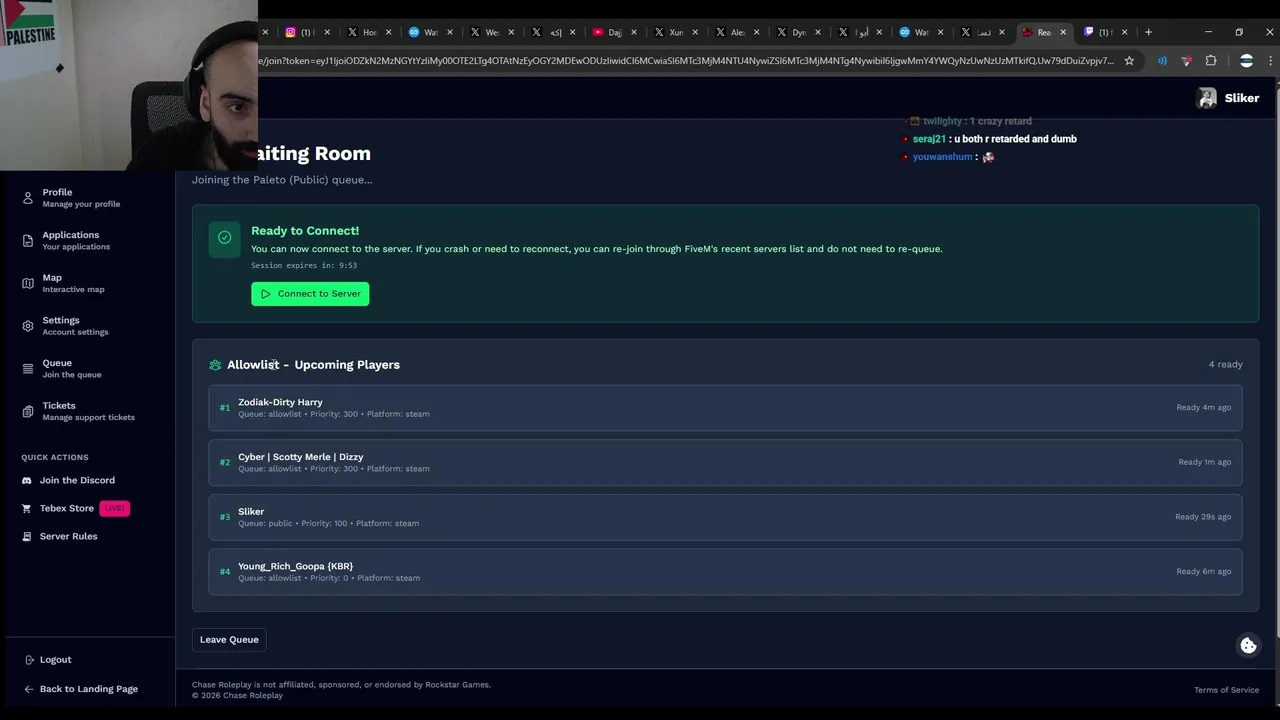Close the YouTube 'Dajj' tab
This screenshot has width=1280, height=720.
[634, 32]
